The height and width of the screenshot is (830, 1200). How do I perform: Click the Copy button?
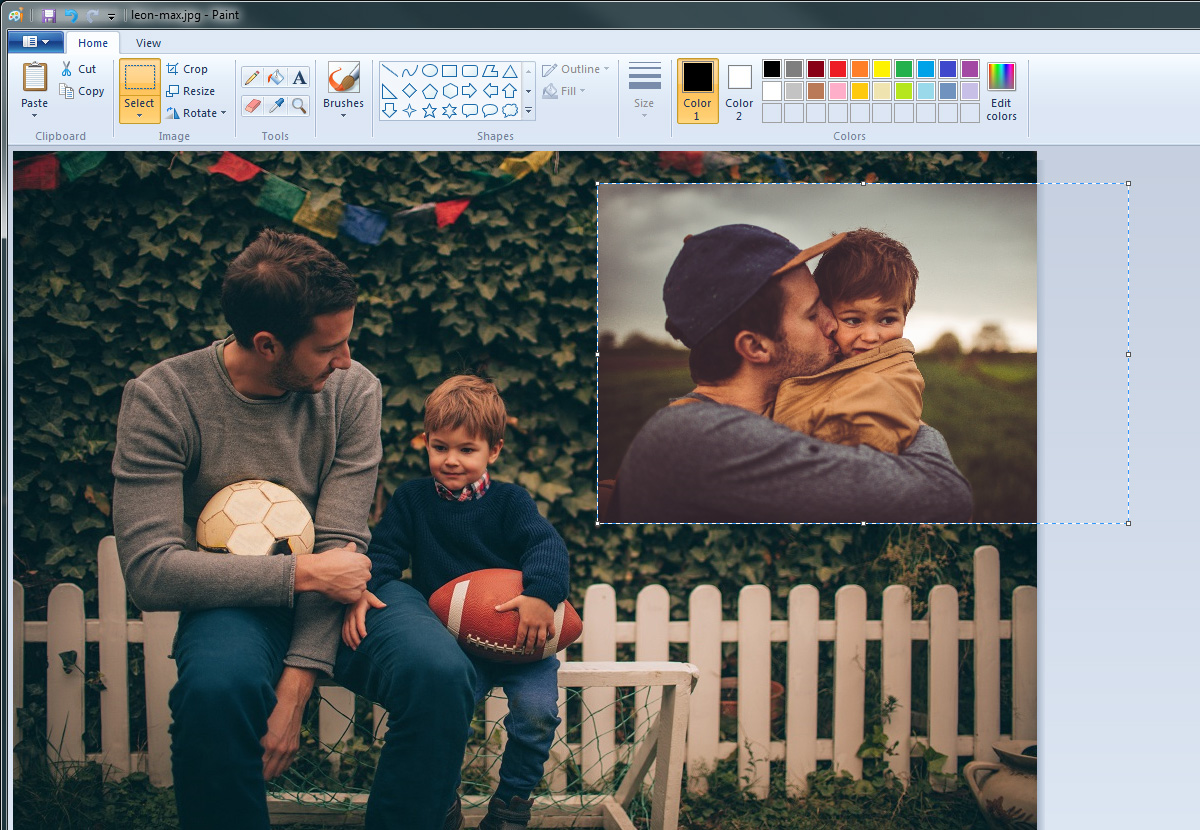[82, 91]
